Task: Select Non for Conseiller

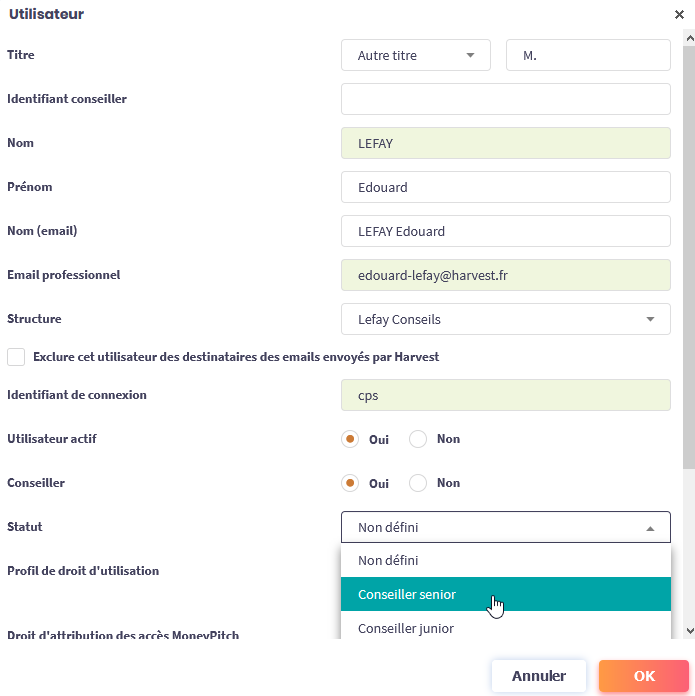Action: point(418,483)
